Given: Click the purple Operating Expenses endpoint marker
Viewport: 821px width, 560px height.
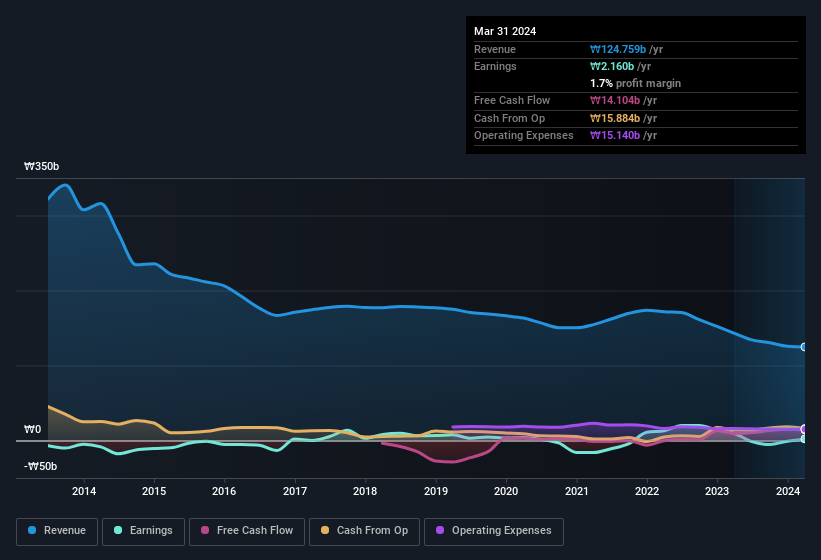Looking at the screenshot, I should pyautogui.click(x=803, y=429).
